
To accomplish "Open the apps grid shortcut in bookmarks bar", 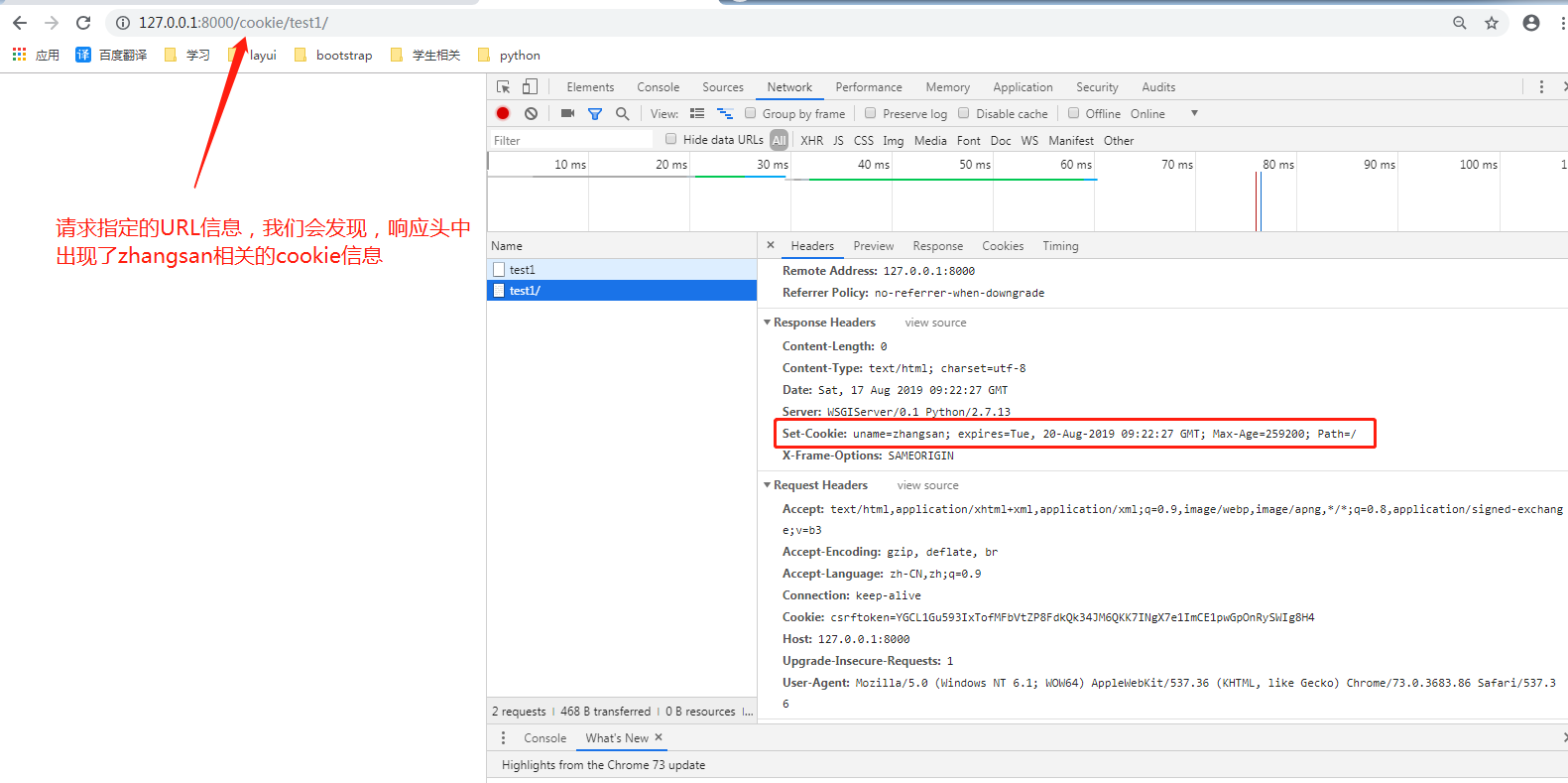I will pos(36,55).
